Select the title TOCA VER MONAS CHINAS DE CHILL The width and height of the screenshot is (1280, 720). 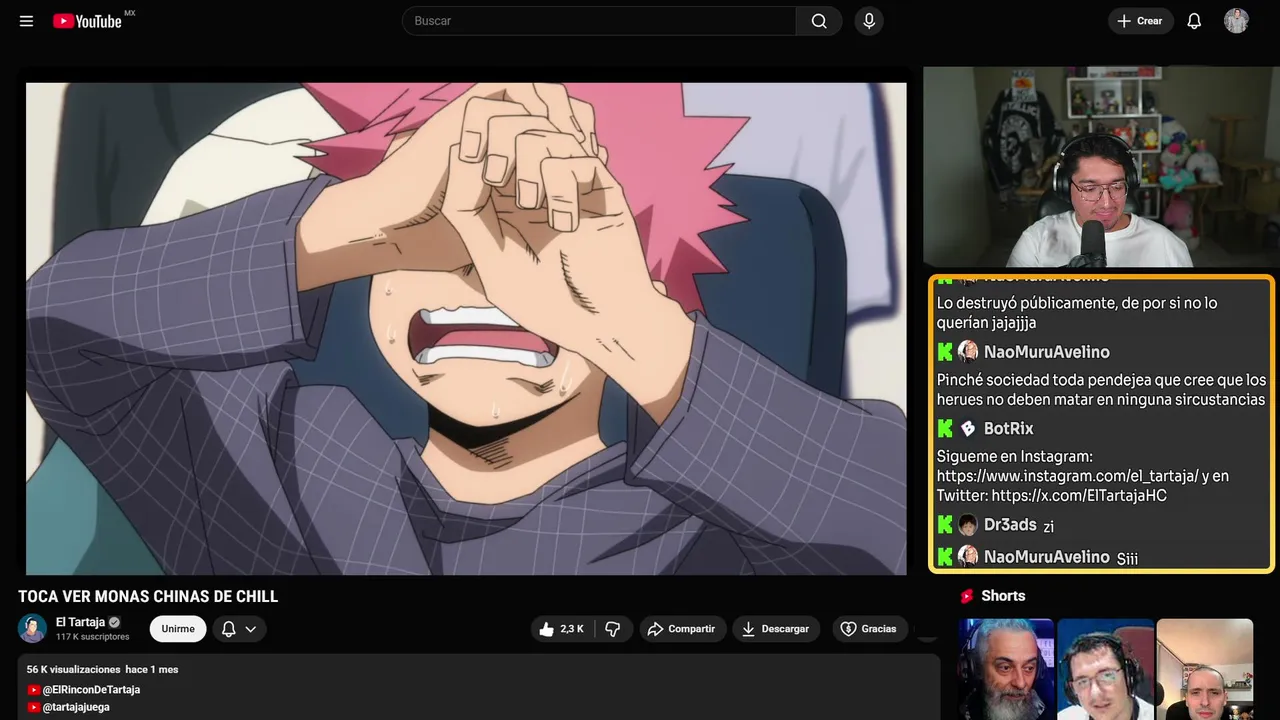point(148,597)
